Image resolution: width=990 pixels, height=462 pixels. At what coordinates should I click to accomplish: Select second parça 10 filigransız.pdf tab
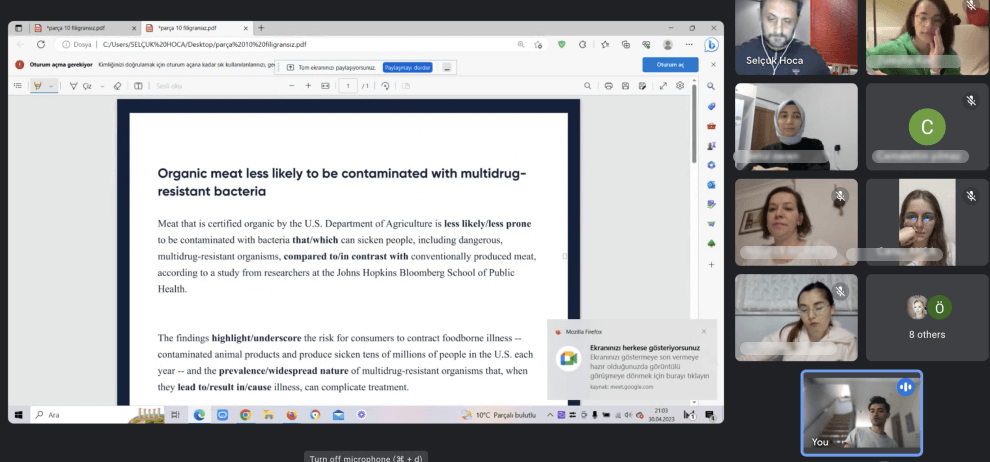[x=196, y=28]
